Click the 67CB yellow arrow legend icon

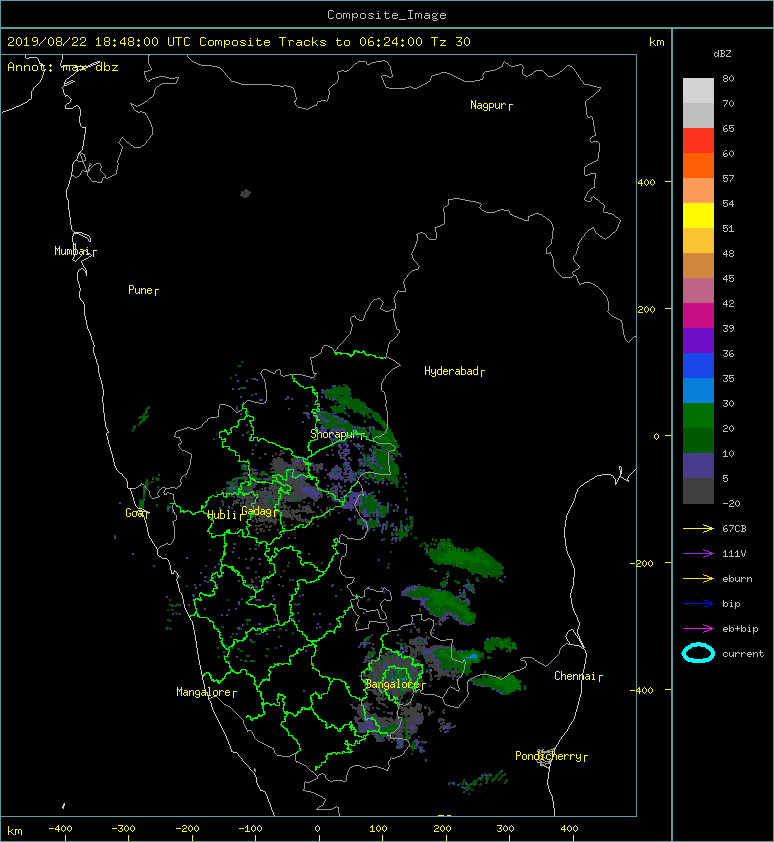click(698, 528)
